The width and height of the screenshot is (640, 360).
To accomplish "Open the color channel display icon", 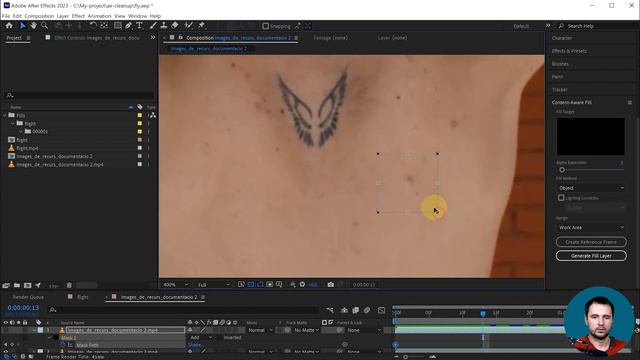I will 293,284.
